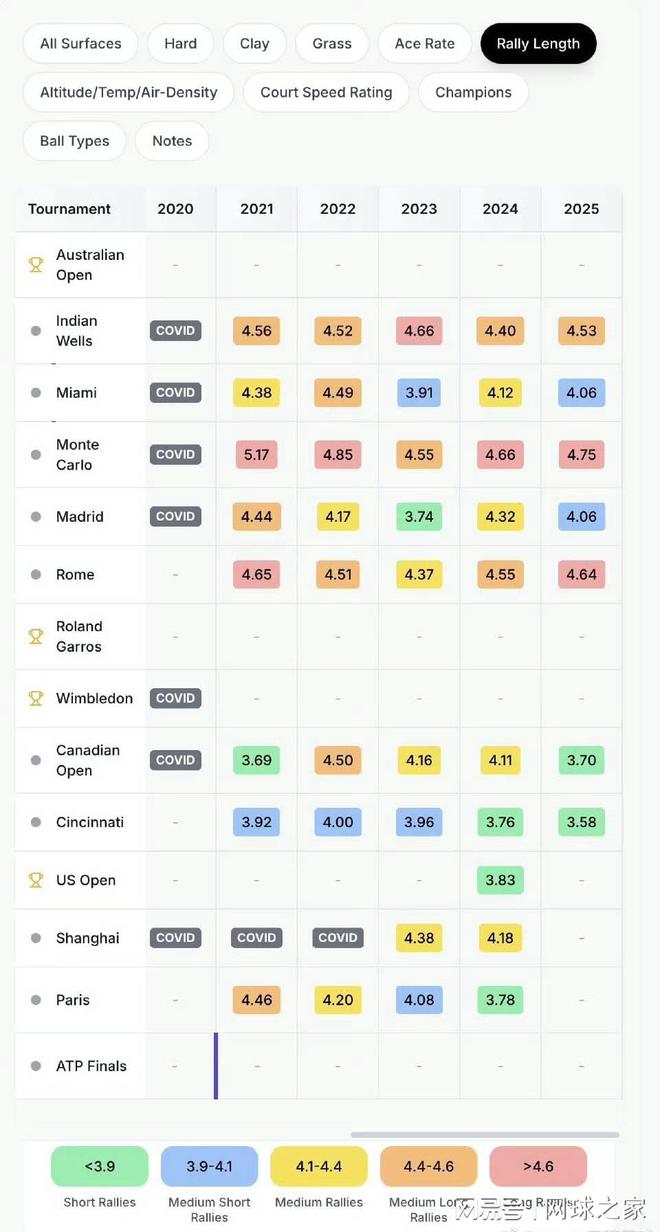Switch to the All Surfaces tab
This screenshot has width=660, height=1232.
click(x=80, y=44)
